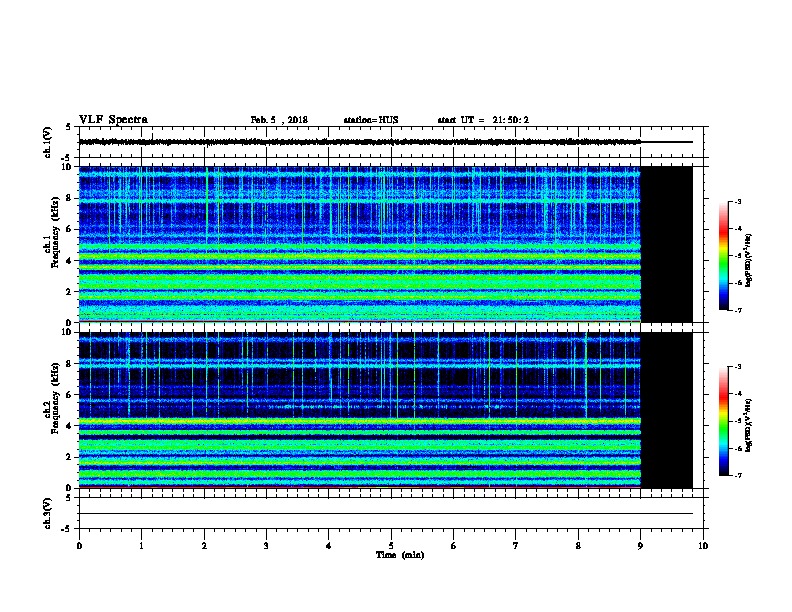Screen dimensions: 792x612
Task: Select the ch.2 colorbar log(PSD) label
Action: [x=748, y=425]
